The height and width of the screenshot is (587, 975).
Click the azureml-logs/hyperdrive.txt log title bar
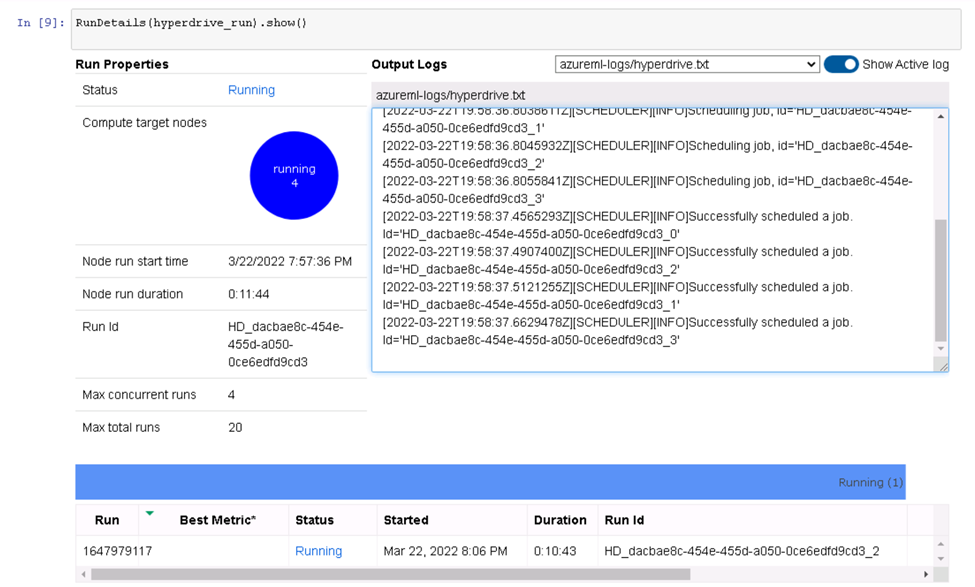[x=660, y=95]
